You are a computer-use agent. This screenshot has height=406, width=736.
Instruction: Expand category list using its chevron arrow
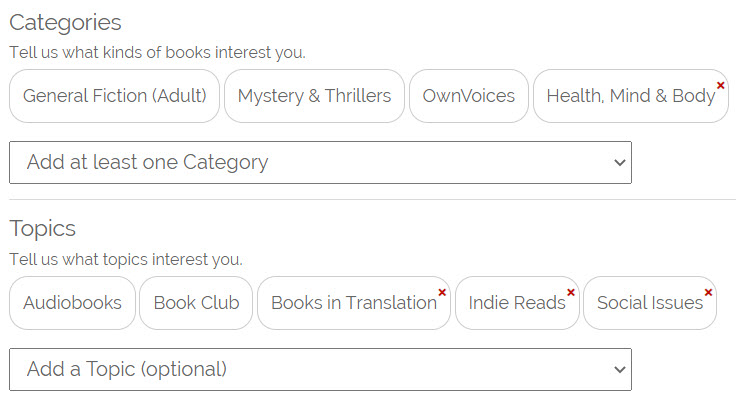[619, 163]
